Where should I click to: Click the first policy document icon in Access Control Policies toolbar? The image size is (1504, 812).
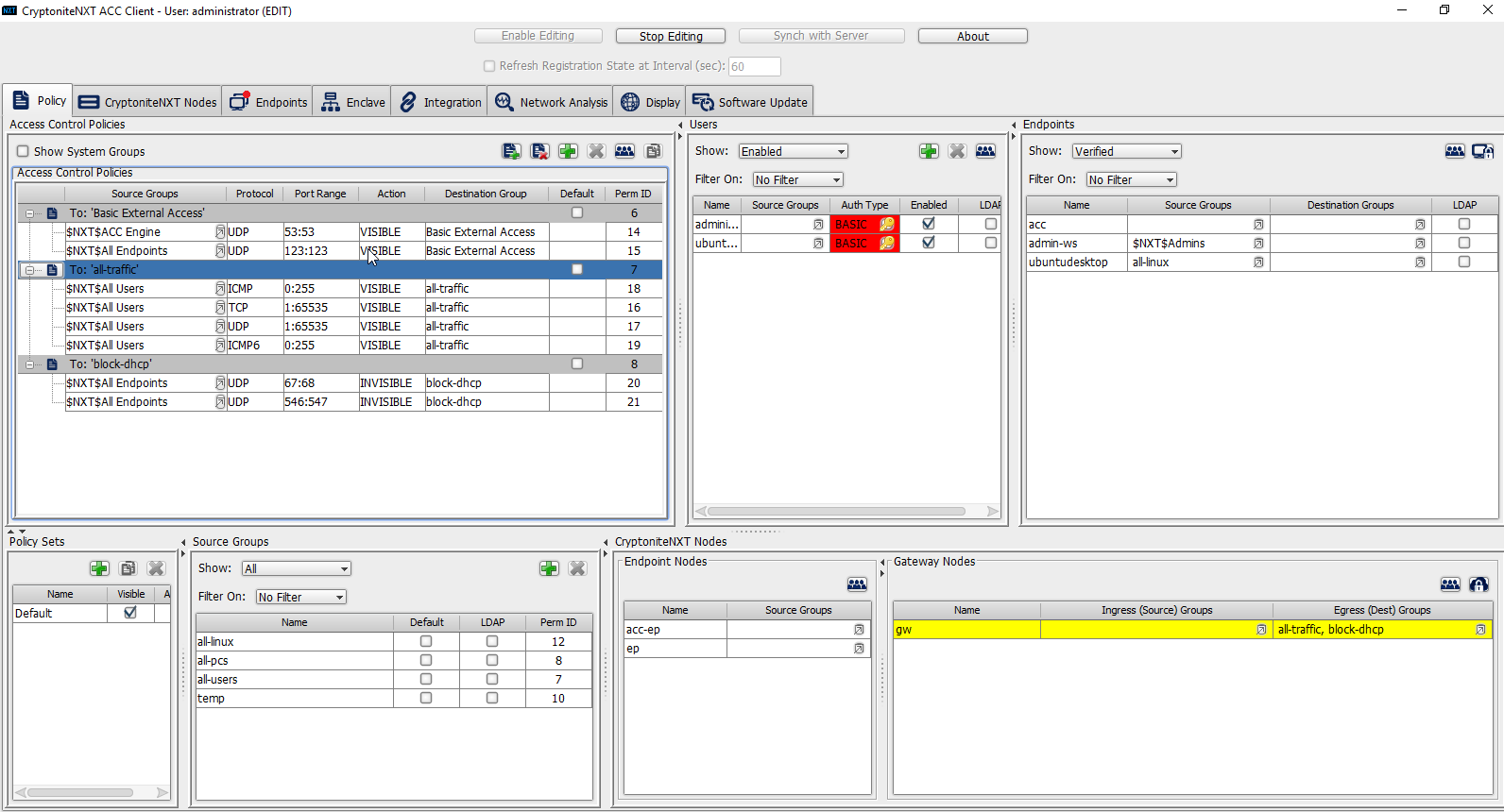click(511, 151)
